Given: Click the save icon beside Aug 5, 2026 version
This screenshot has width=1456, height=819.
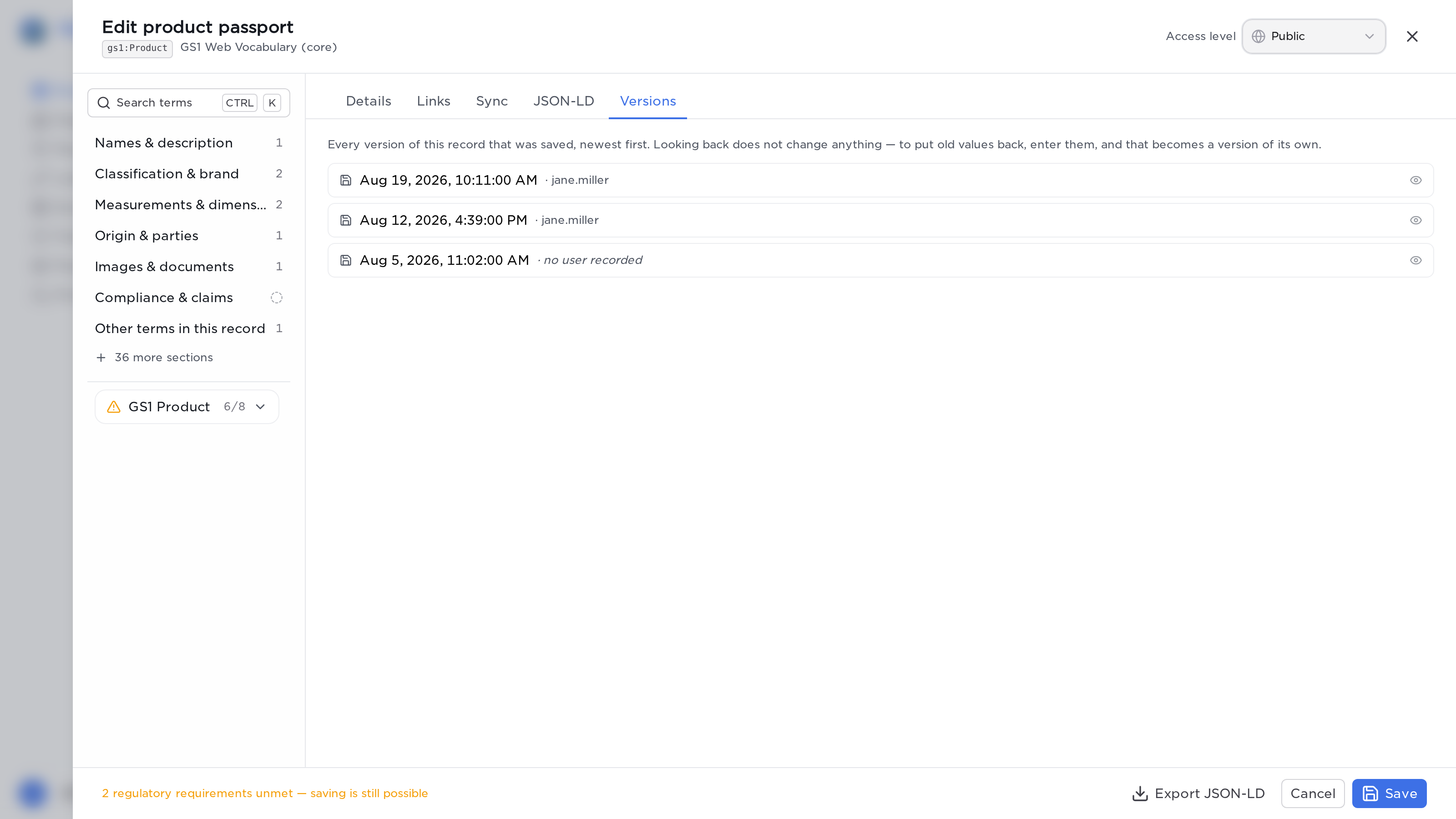Looking at the screenshot, I should click(x=345, y=261).
